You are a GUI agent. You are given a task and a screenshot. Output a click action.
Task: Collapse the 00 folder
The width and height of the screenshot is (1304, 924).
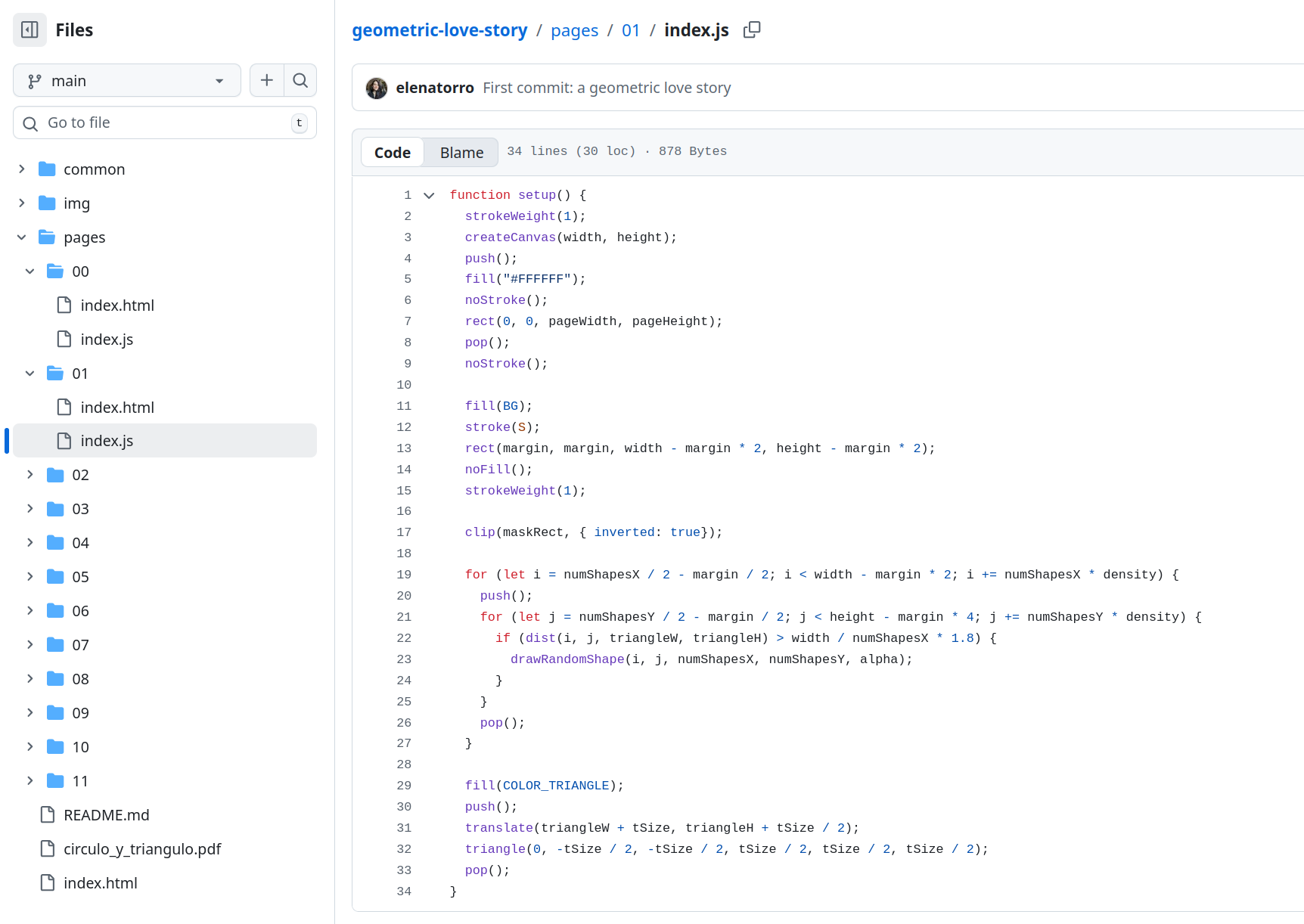[x=30, y=271]
